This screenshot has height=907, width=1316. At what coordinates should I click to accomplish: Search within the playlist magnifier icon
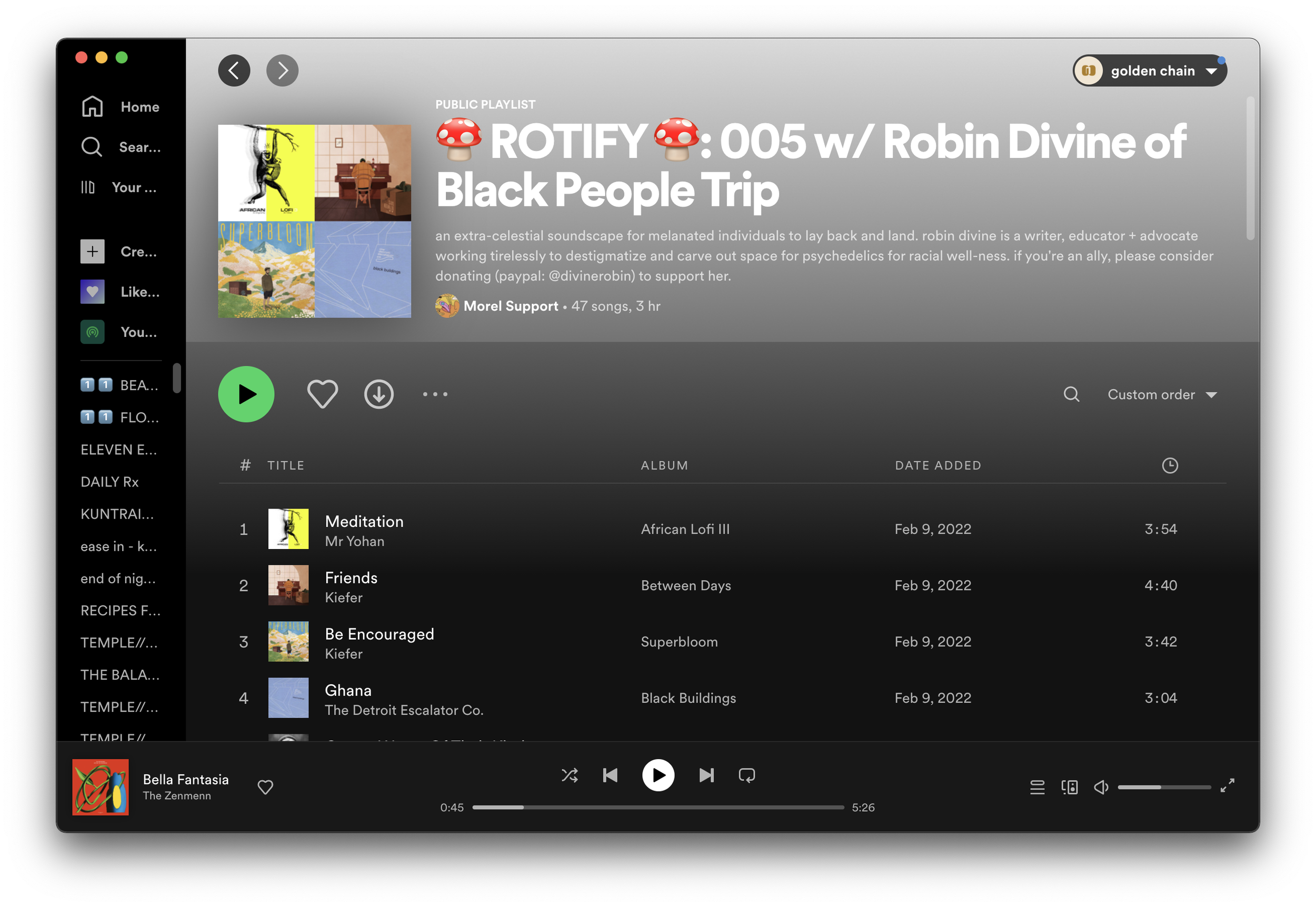pos(1072,394)
